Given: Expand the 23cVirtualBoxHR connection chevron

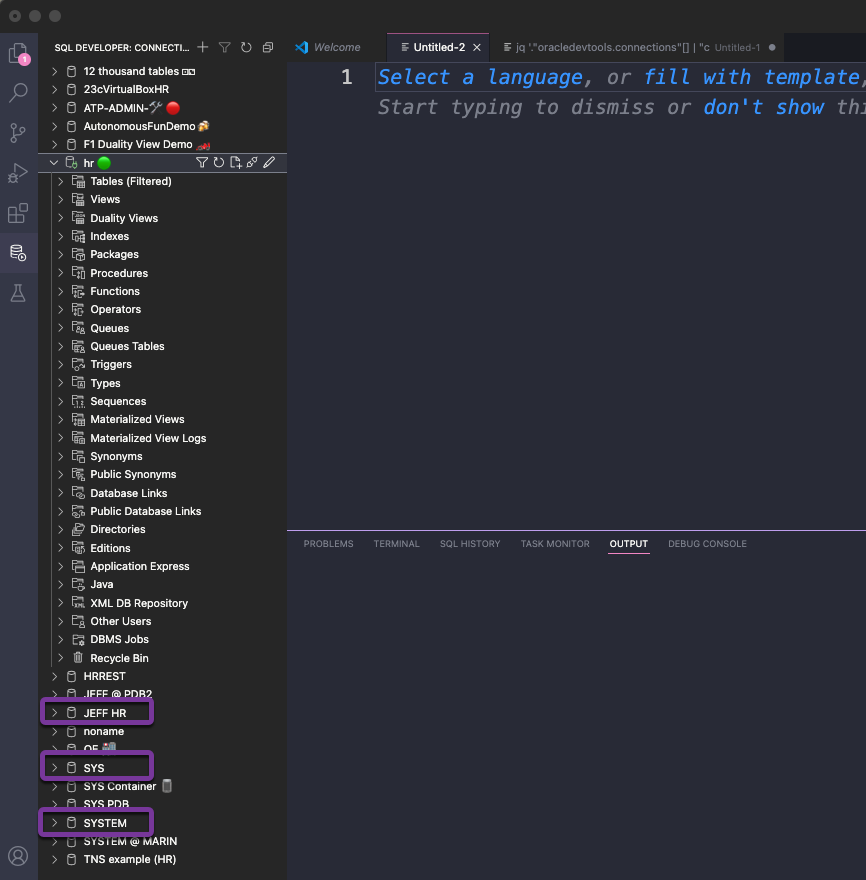Looking at the screenshot, I should pyautogui.click(x=54, y=89).
